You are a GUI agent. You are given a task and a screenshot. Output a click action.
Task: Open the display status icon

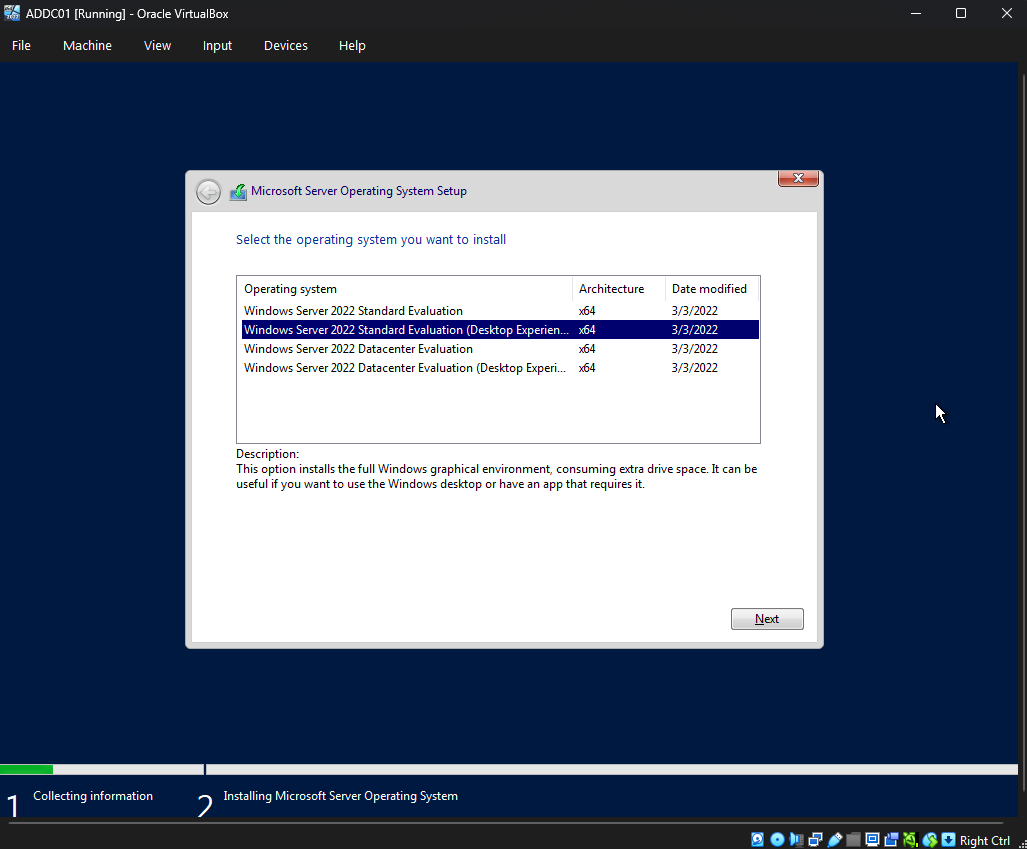click(871, 838)
